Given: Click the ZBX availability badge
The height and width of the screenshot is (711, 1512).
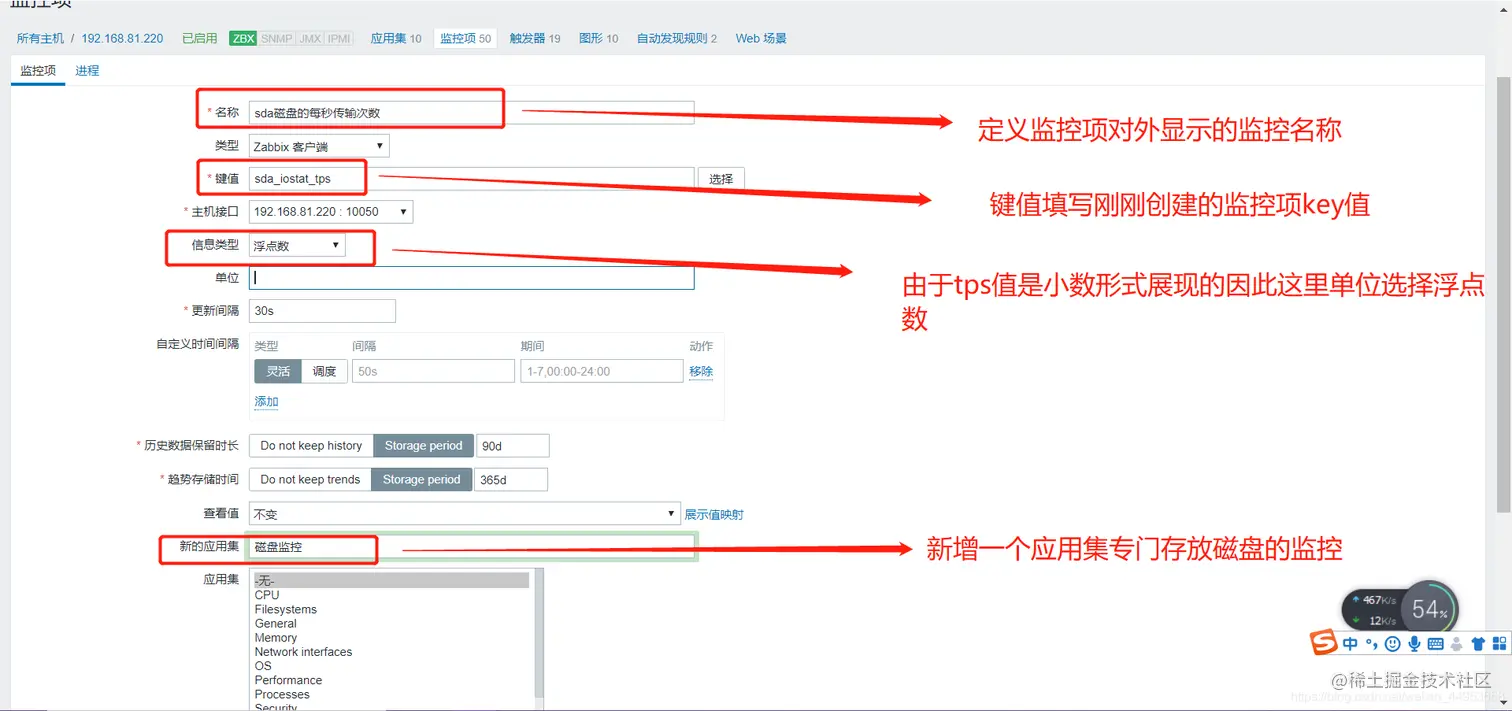Looking at the screenshot, I should [243, 39].
